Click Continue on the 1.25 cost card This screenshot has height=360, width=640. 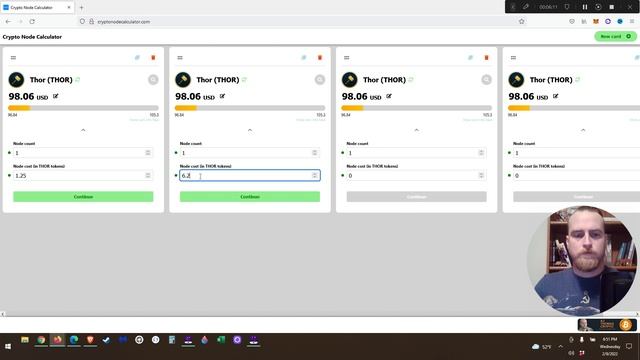83,197
